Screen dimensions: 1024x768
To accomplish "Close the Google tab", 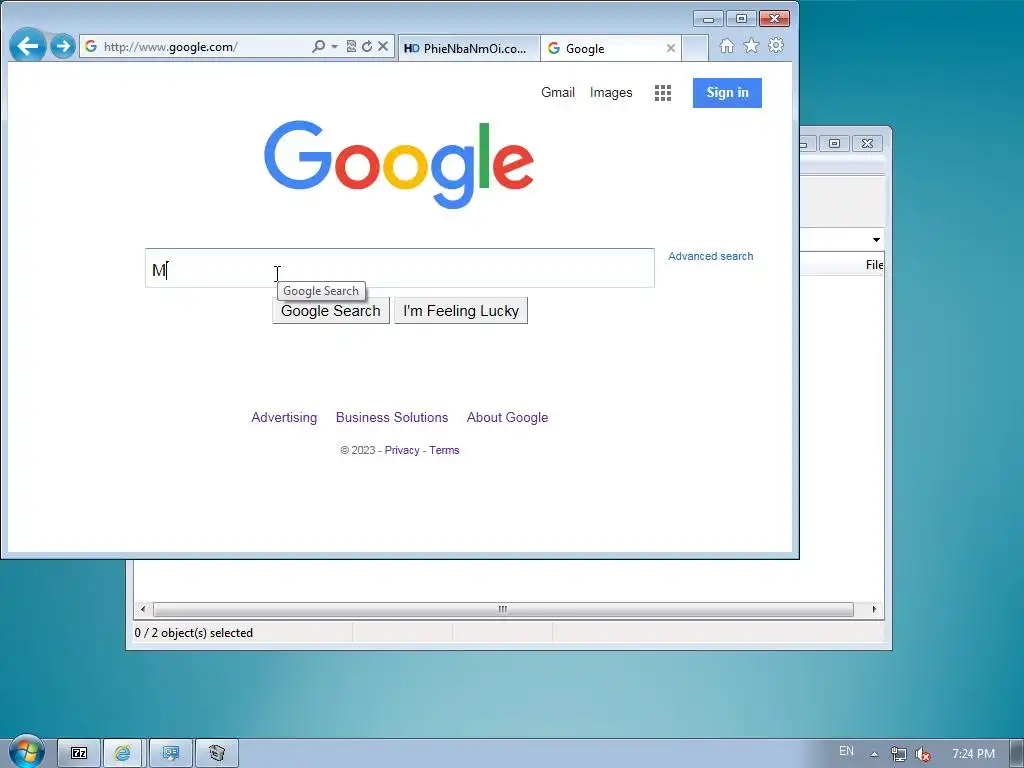I will 671,48.
